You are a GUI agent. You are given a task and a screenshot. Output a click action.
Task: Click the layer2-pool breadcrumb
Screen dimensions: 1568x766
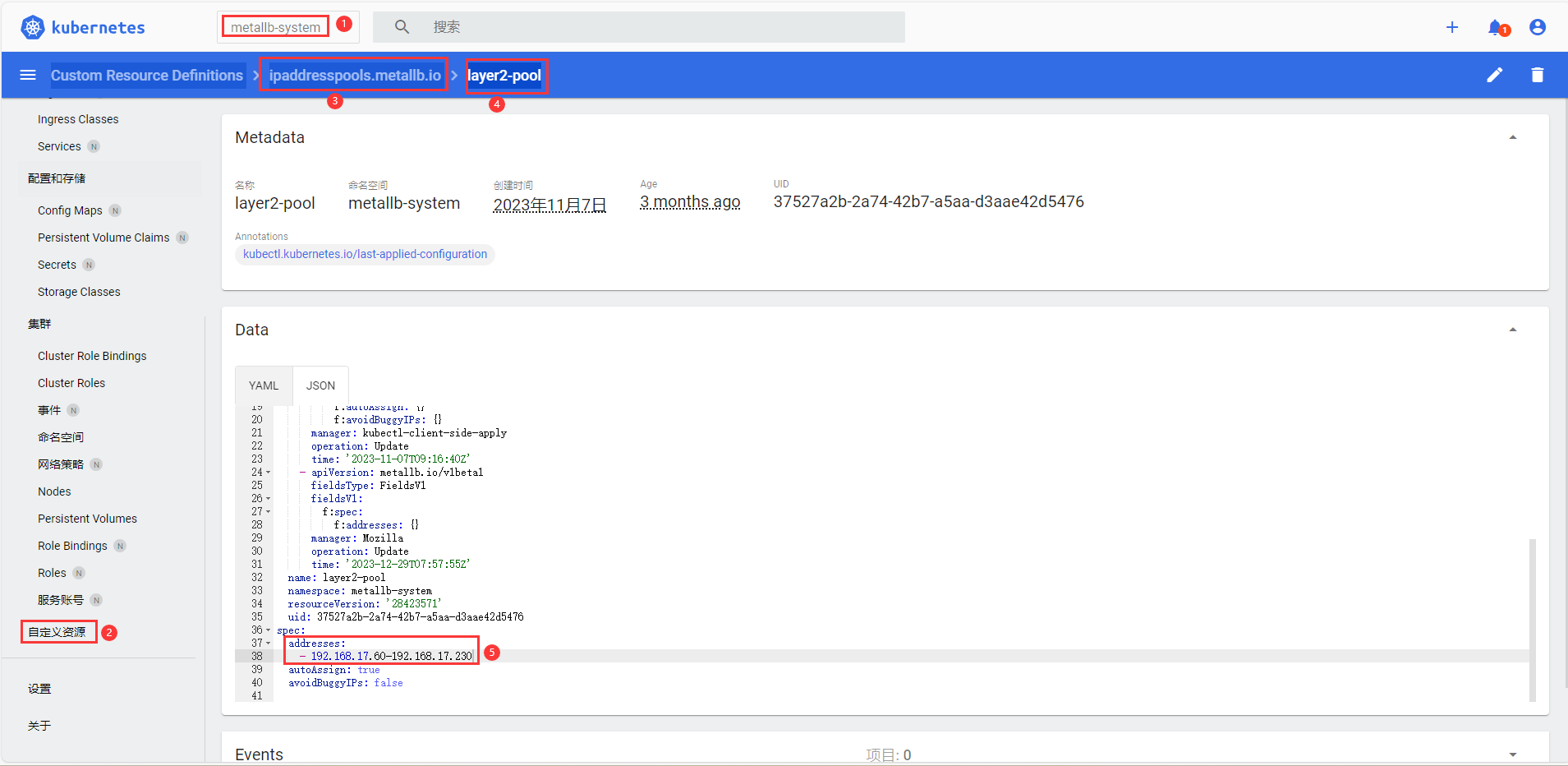(504, 76)
